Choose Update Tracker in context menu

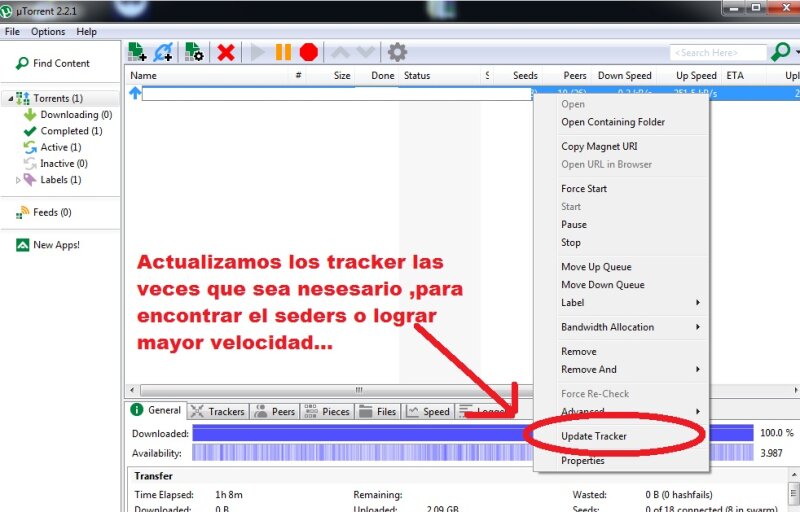pos(593,436)
